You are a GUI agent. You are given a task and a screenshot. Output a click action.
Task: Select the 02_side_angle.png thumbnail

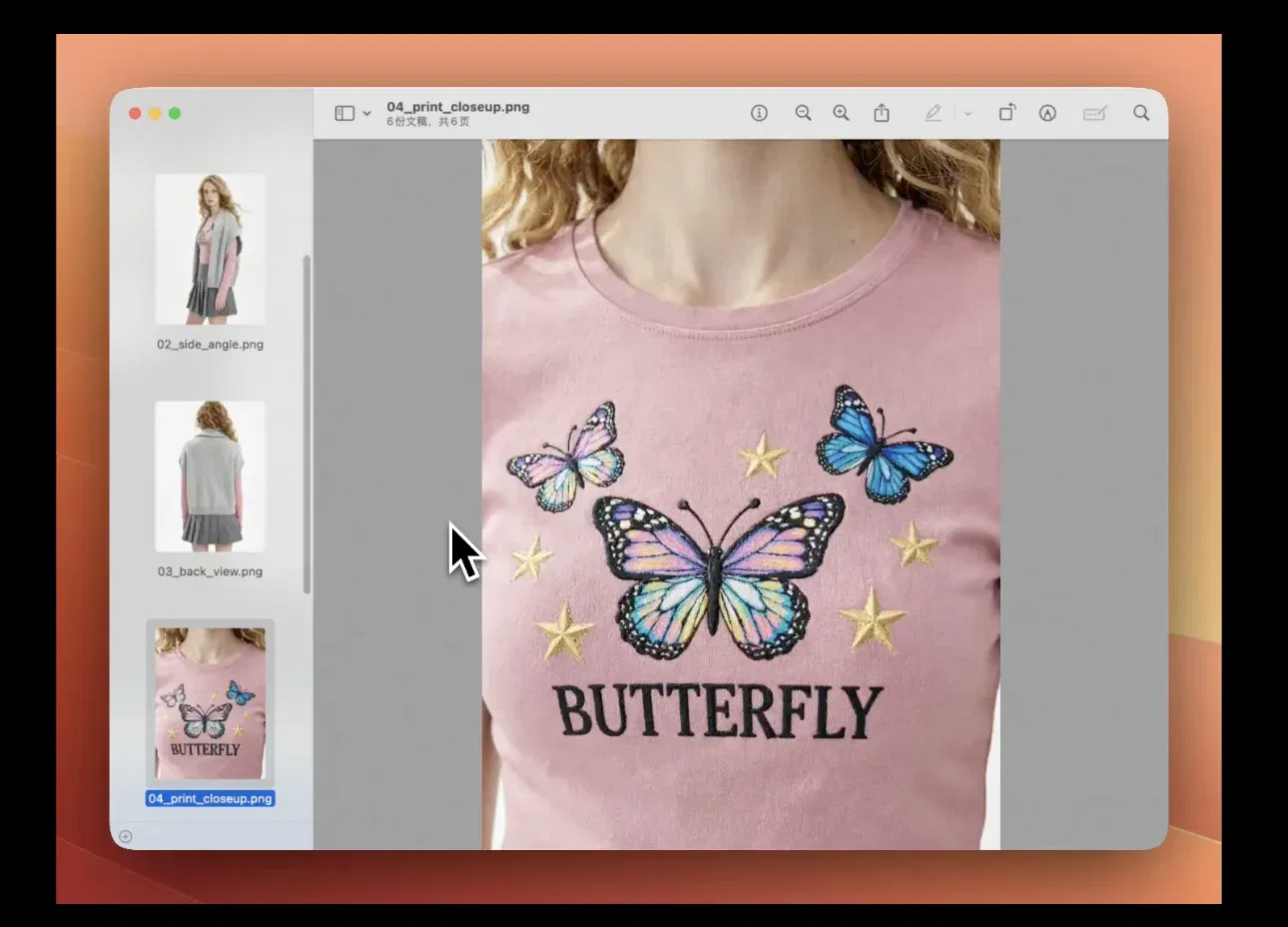tap(210, 249)
